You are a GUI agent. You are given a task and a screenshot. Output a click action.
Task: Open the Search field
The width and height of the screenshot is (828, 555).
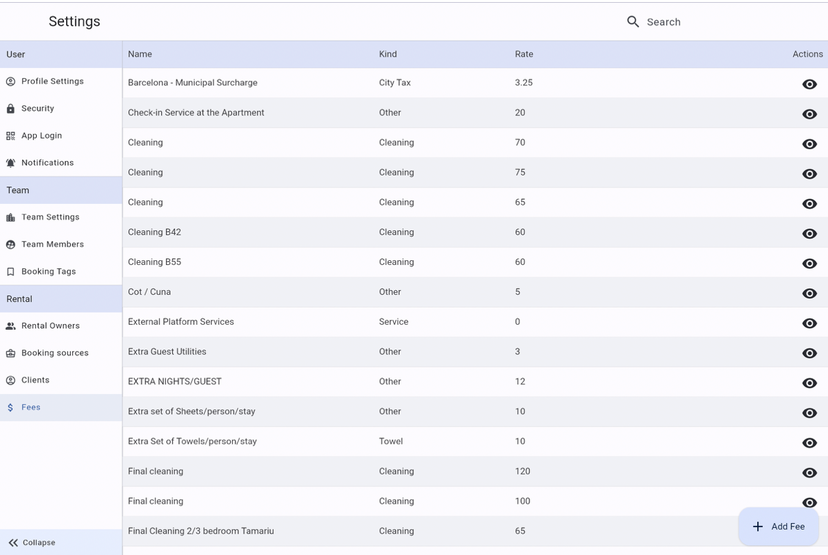click(x=664, y=22)
